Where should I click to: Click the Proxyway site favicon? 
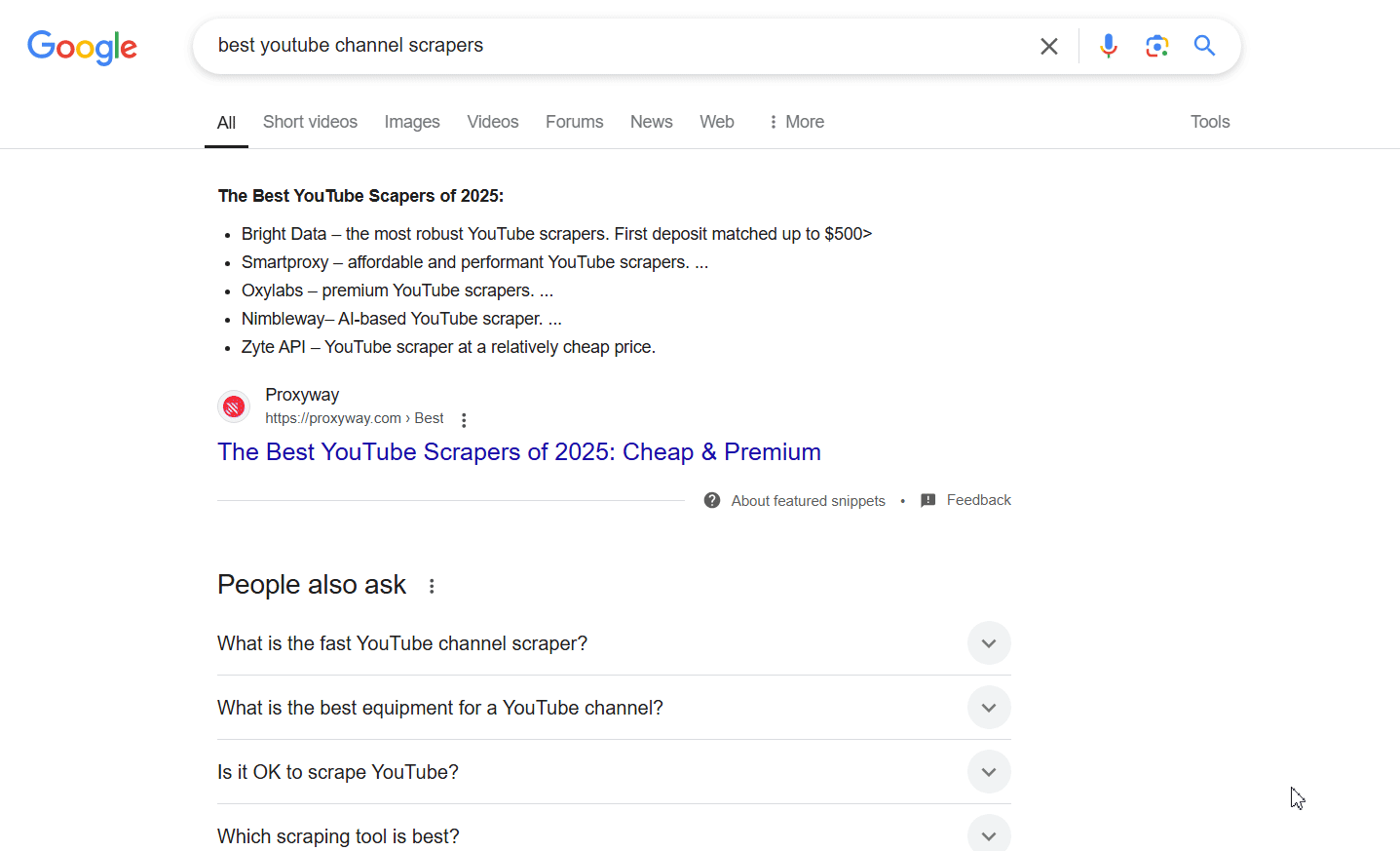click(234, 406)
